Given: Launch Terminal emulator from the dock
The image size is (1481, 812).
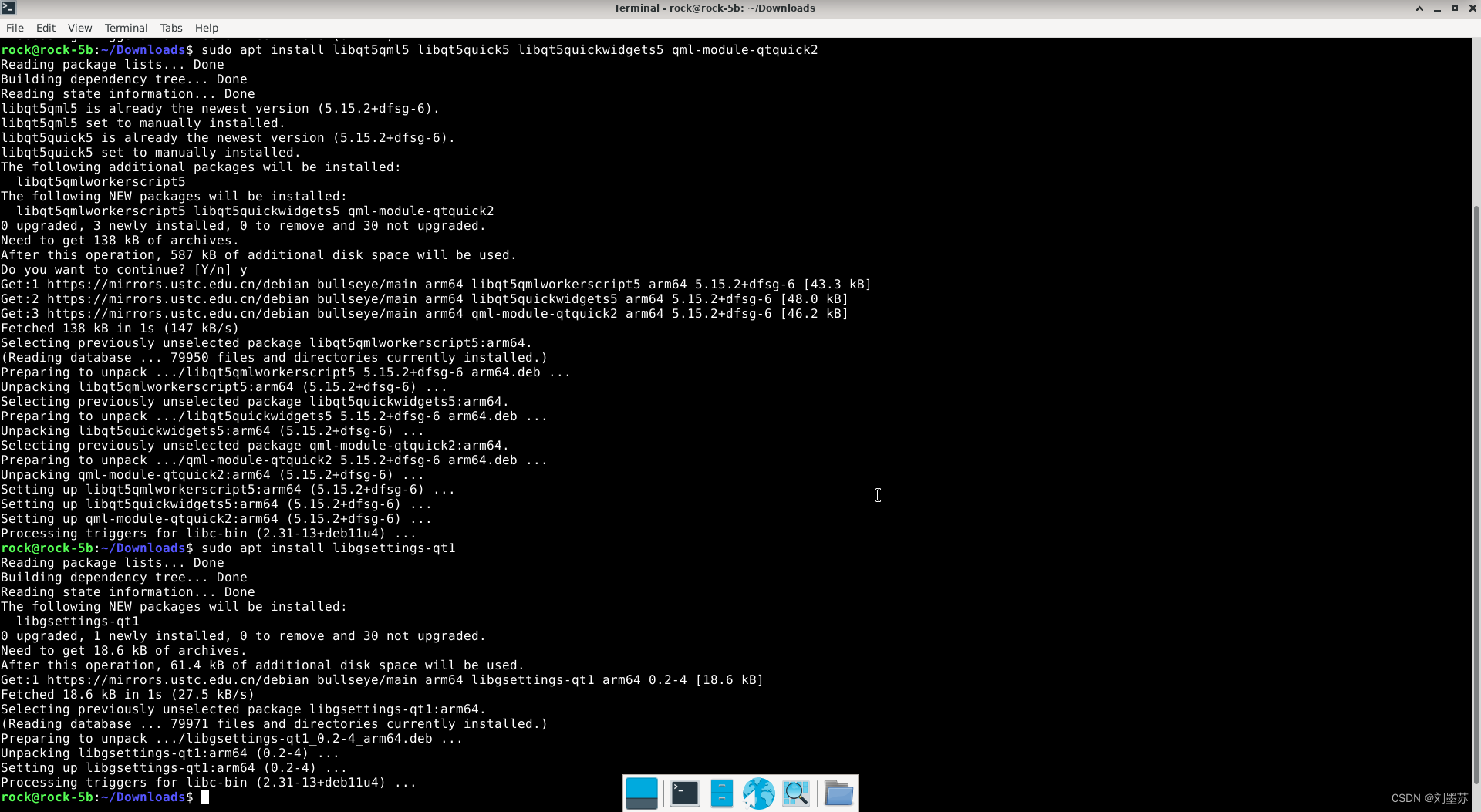Looking at the screenshot, I should click(x=684, y=793).
